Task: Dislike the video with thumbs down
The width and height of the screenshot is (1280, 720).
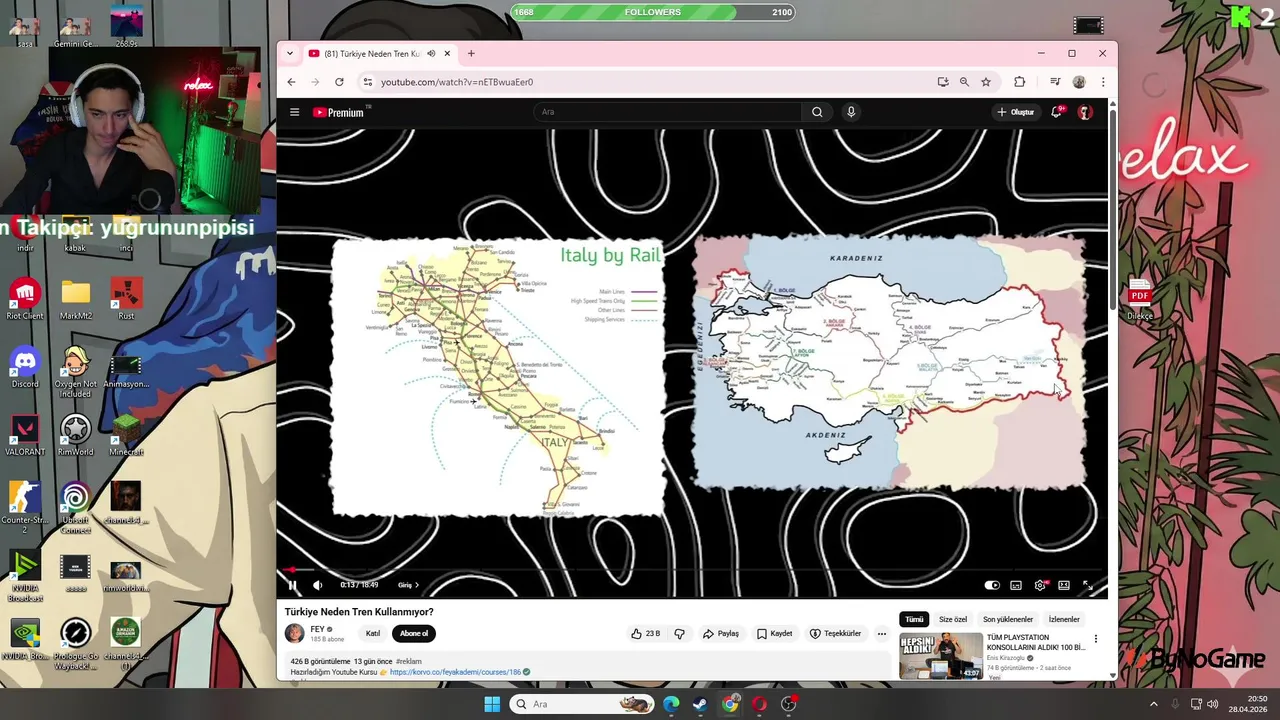Action: tap(679, 633)
